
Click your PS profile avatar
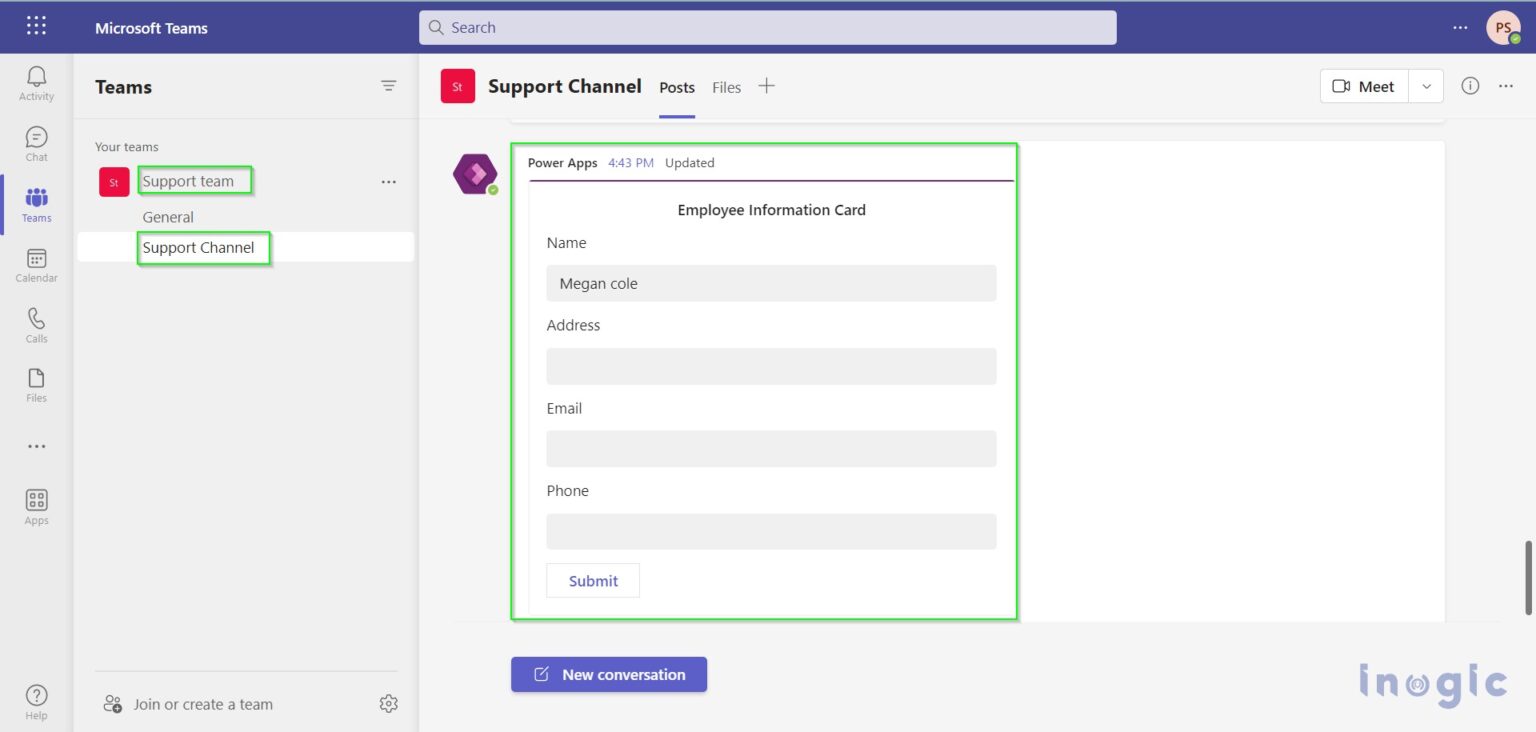1503,27
